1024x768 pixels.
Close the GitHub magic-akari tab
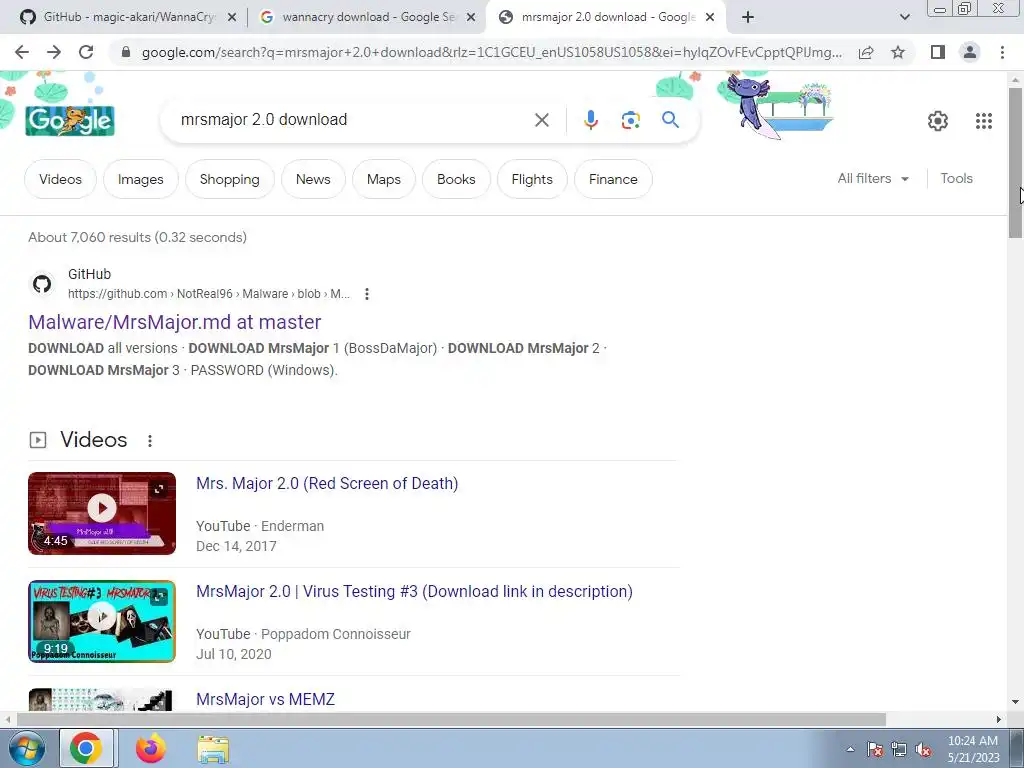232,18
